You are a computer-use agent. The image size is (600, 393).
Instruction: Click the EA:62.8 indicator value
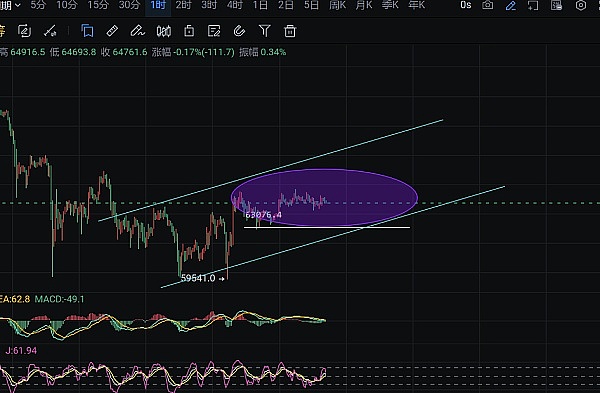15,299
